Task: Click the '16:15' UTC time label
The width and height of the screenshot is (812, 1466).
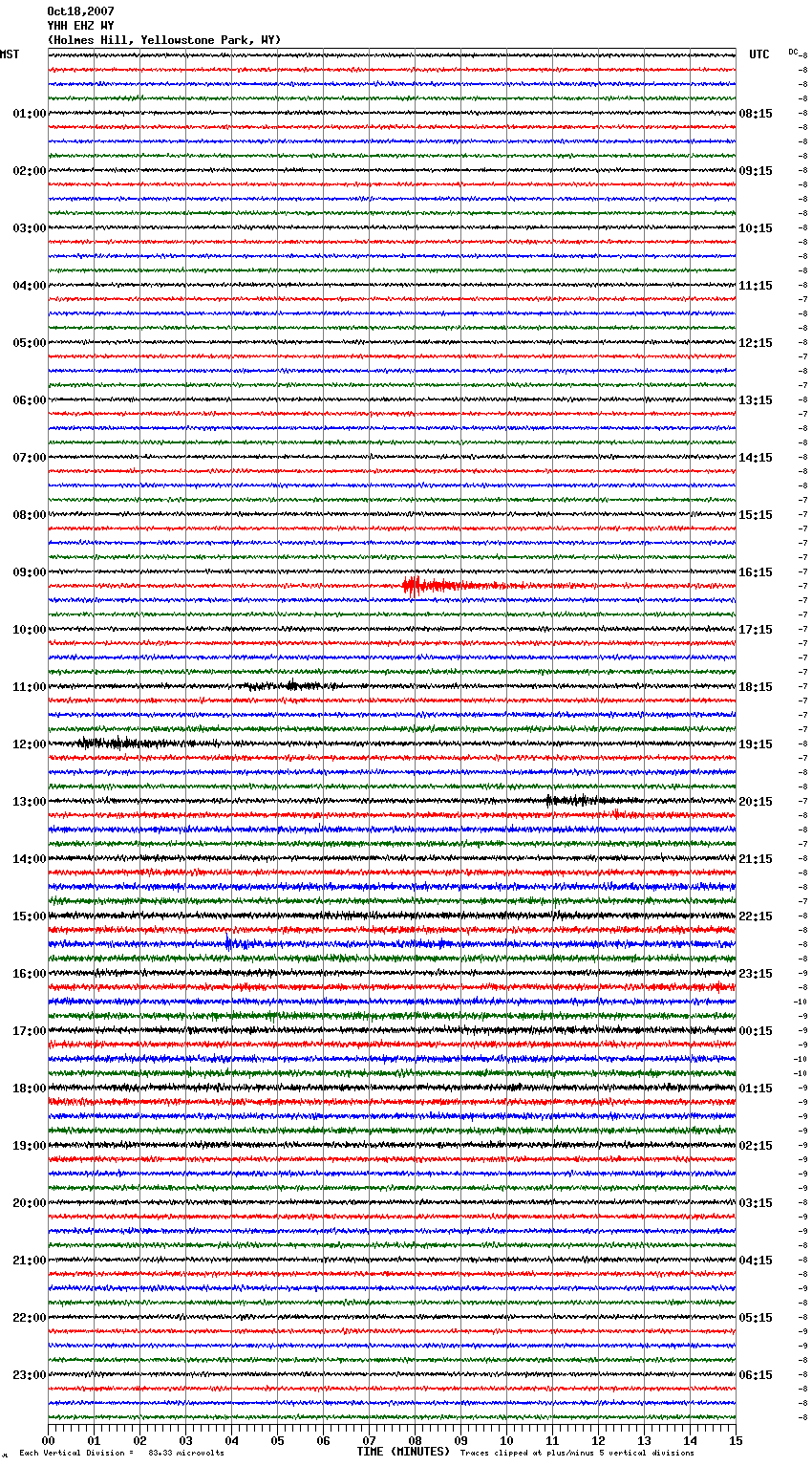Action: pyautogui.click(x=756, y=572)
